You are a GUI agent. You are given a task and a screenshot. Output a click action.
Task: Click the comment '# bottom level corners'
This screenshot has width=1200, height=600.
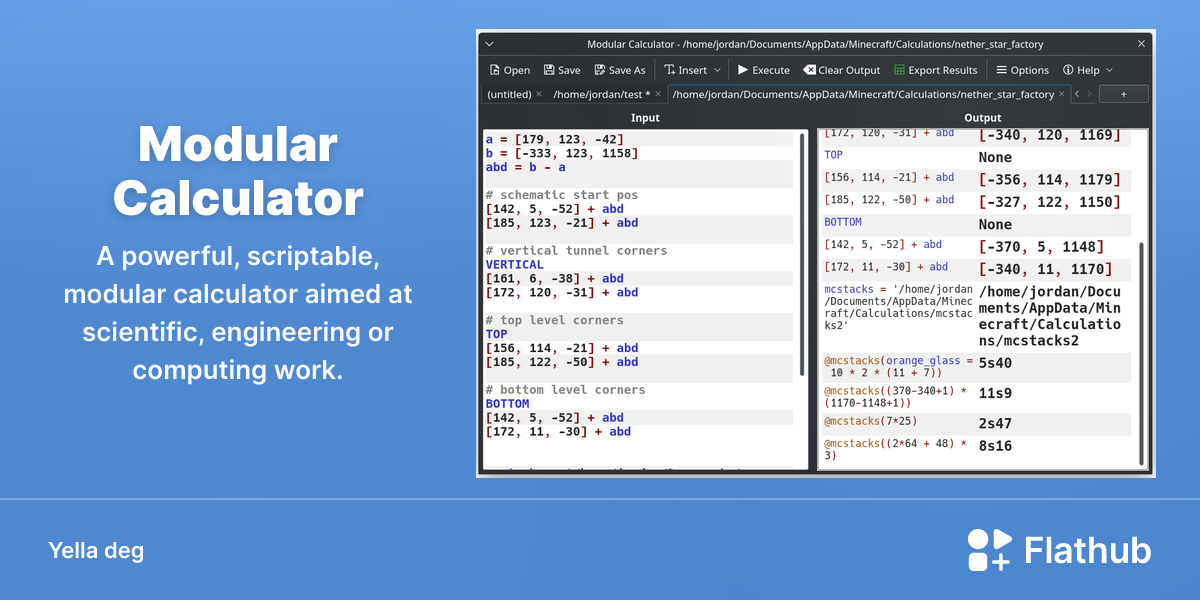click(x=565, y=390)
